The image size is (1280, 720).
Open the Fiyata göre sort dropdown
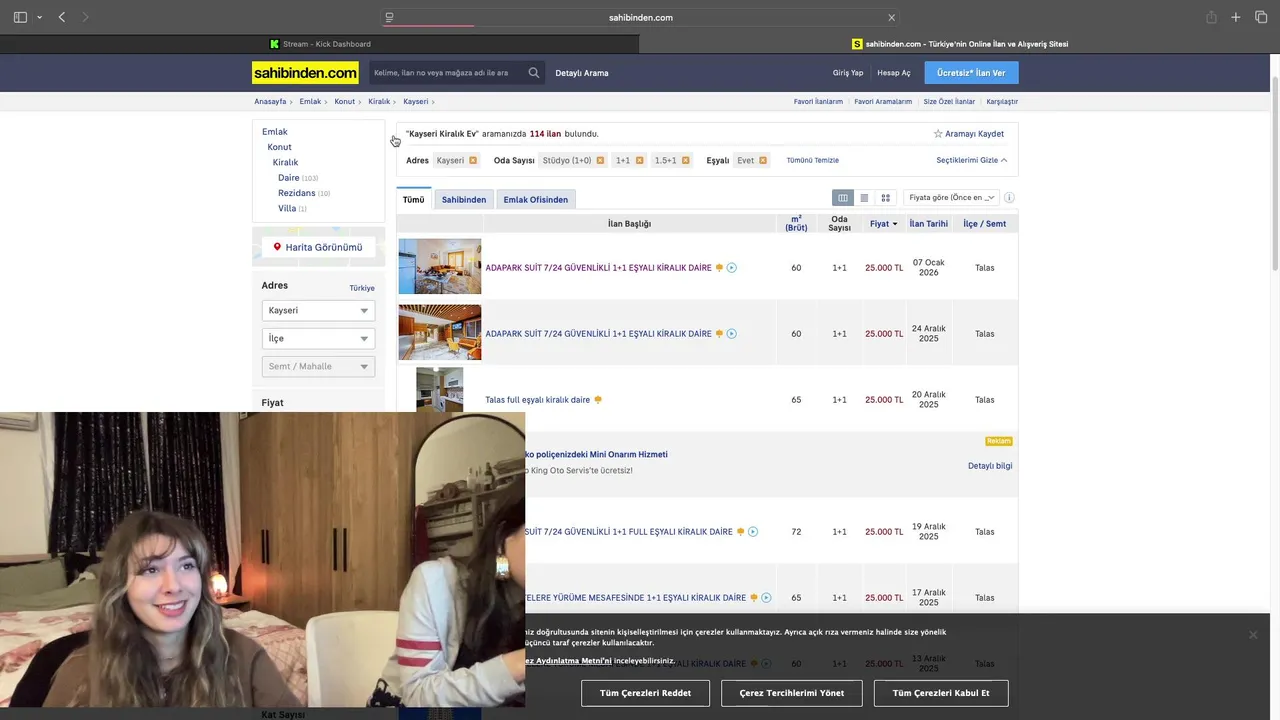[x=951, y=198]
